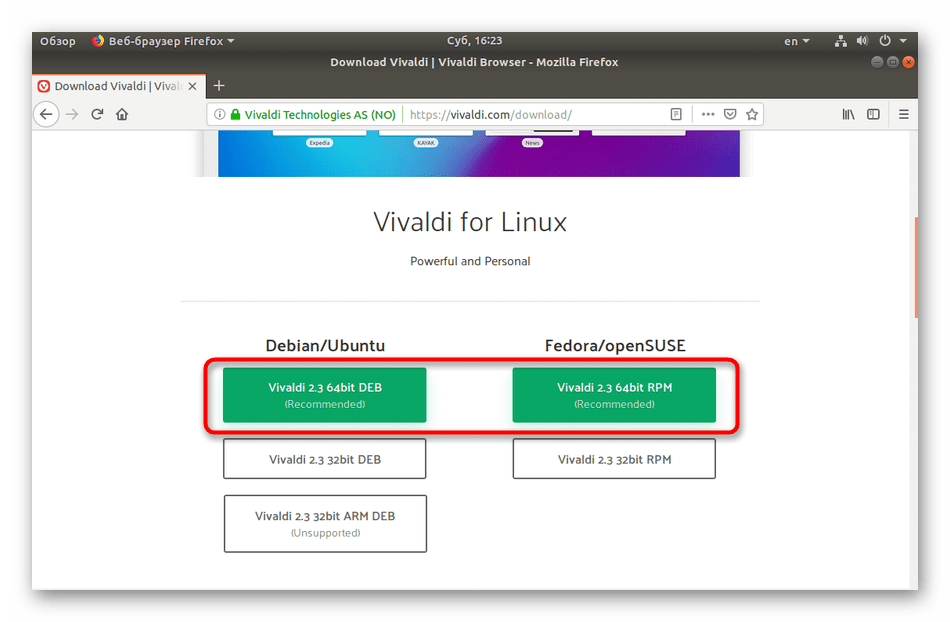
Task: Open the Обзор activities overview
Action: point(57,41)
